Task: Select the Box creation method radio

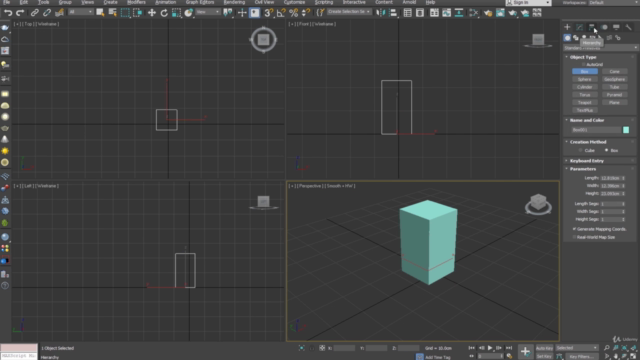Action: pyautogui.click(x=607, y=150)
